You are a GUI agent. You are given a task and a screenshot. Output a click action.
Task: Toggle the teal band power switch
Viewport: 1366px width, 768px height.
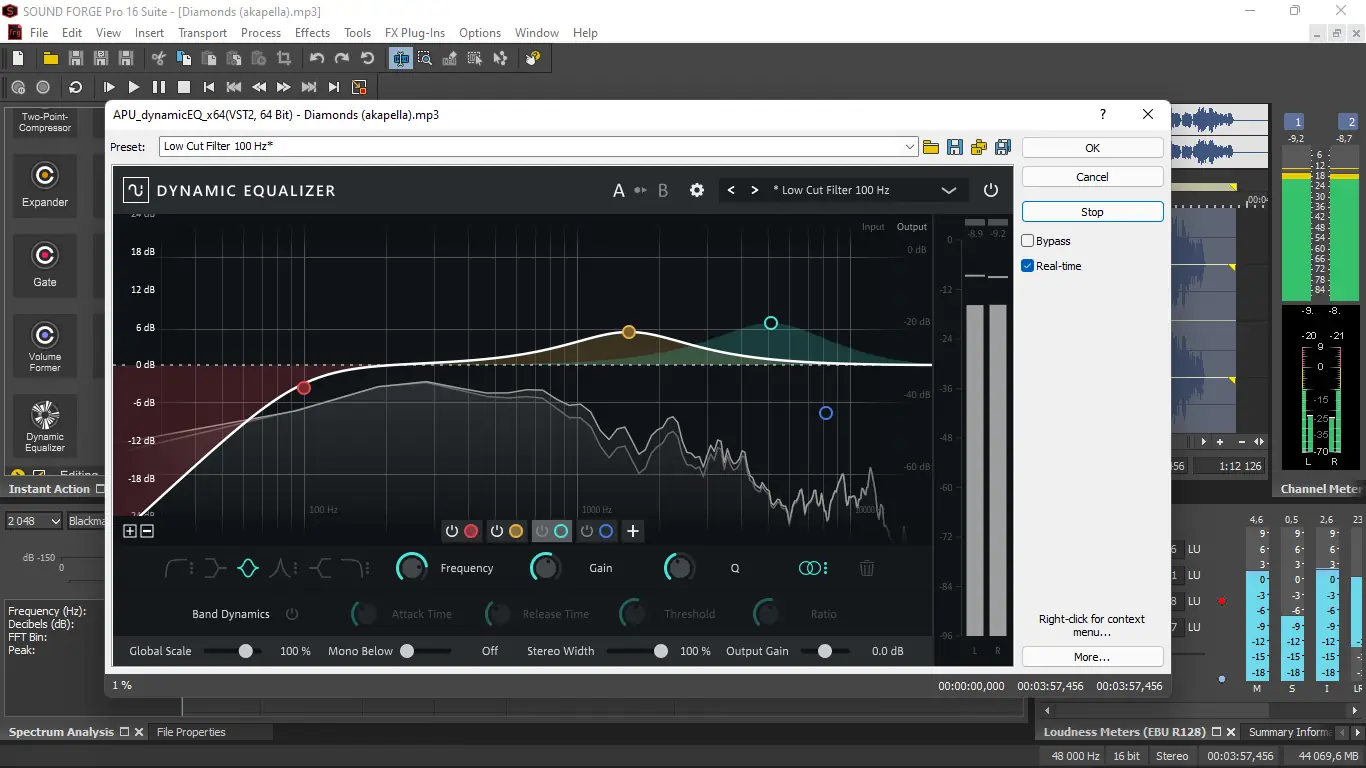542,531
